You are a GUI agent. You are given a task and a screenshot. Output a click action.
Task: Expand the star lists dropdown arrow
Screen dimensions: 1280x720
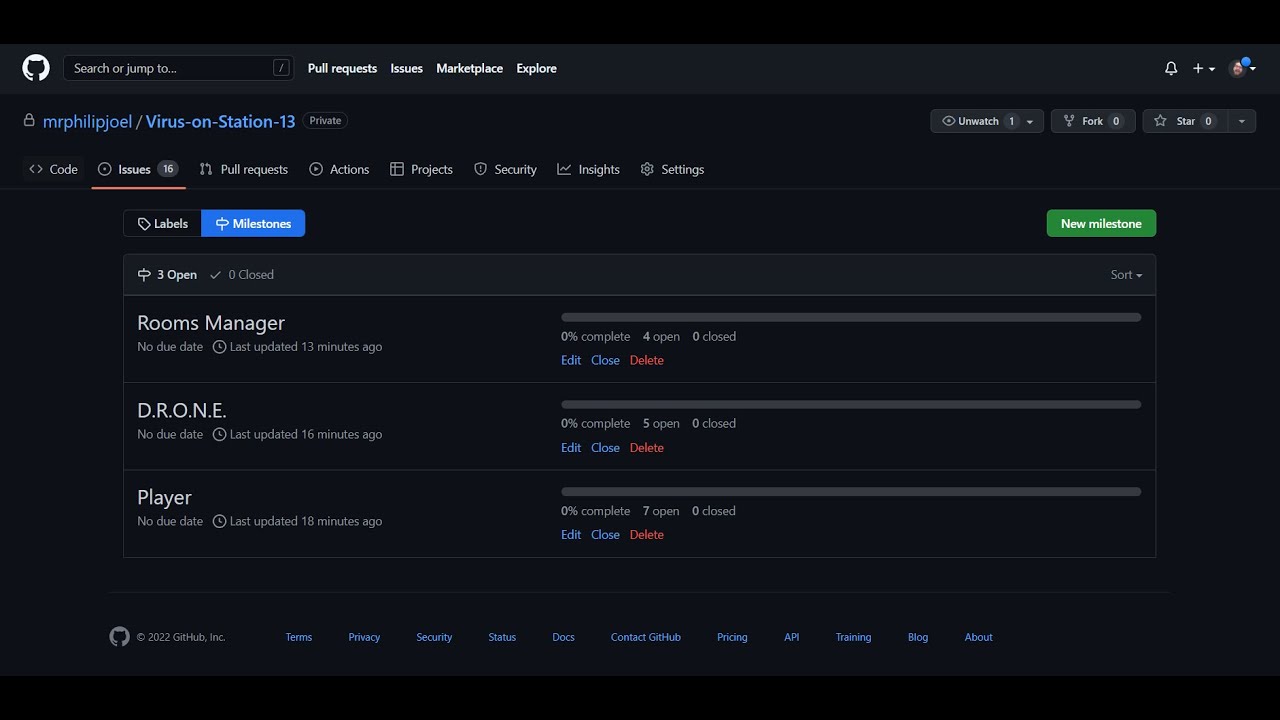(1241, 121)
